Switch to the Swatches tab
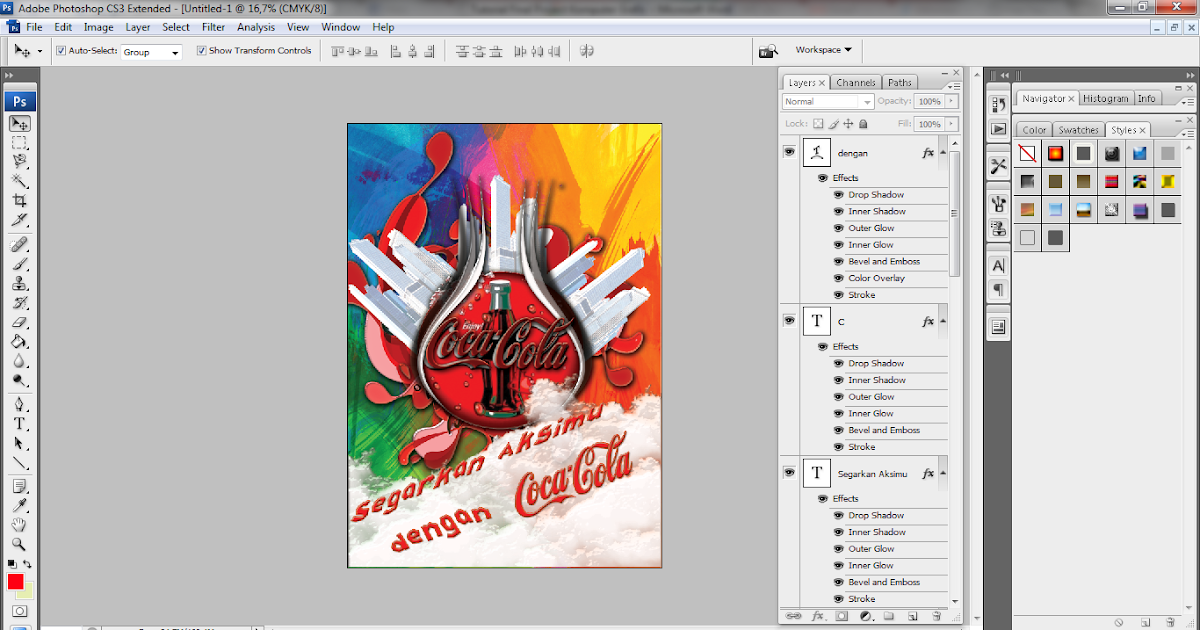 pos(1079,130)
